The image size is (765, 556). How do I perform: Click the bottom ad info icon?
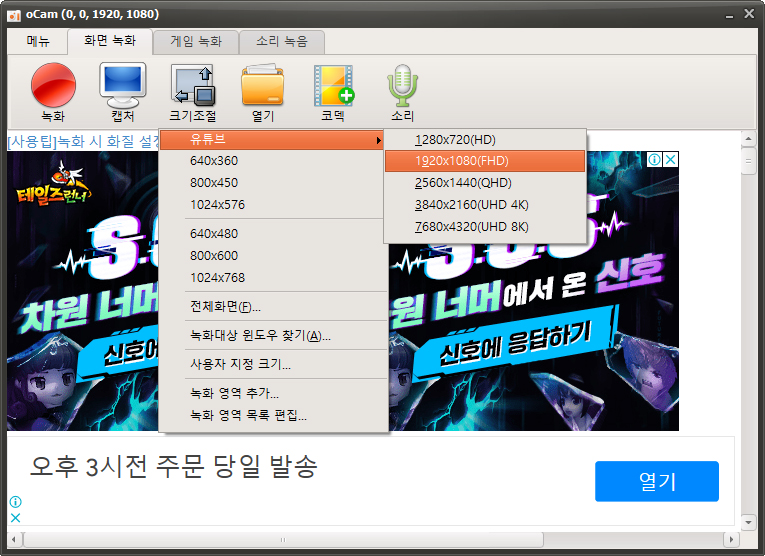[16, 501]
